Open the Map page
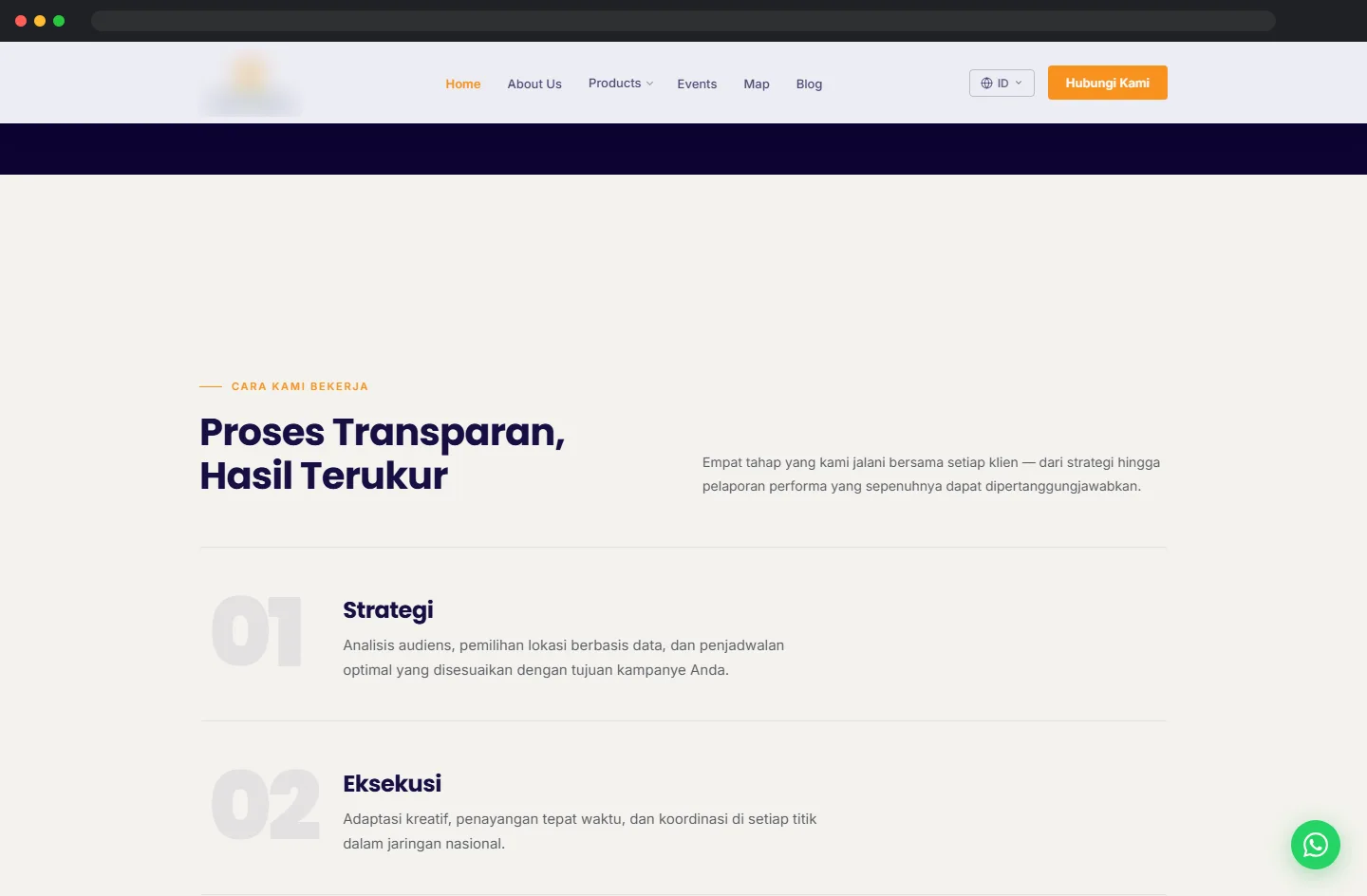The height and width of the screenshot is (896, 1367). [757, 84]
